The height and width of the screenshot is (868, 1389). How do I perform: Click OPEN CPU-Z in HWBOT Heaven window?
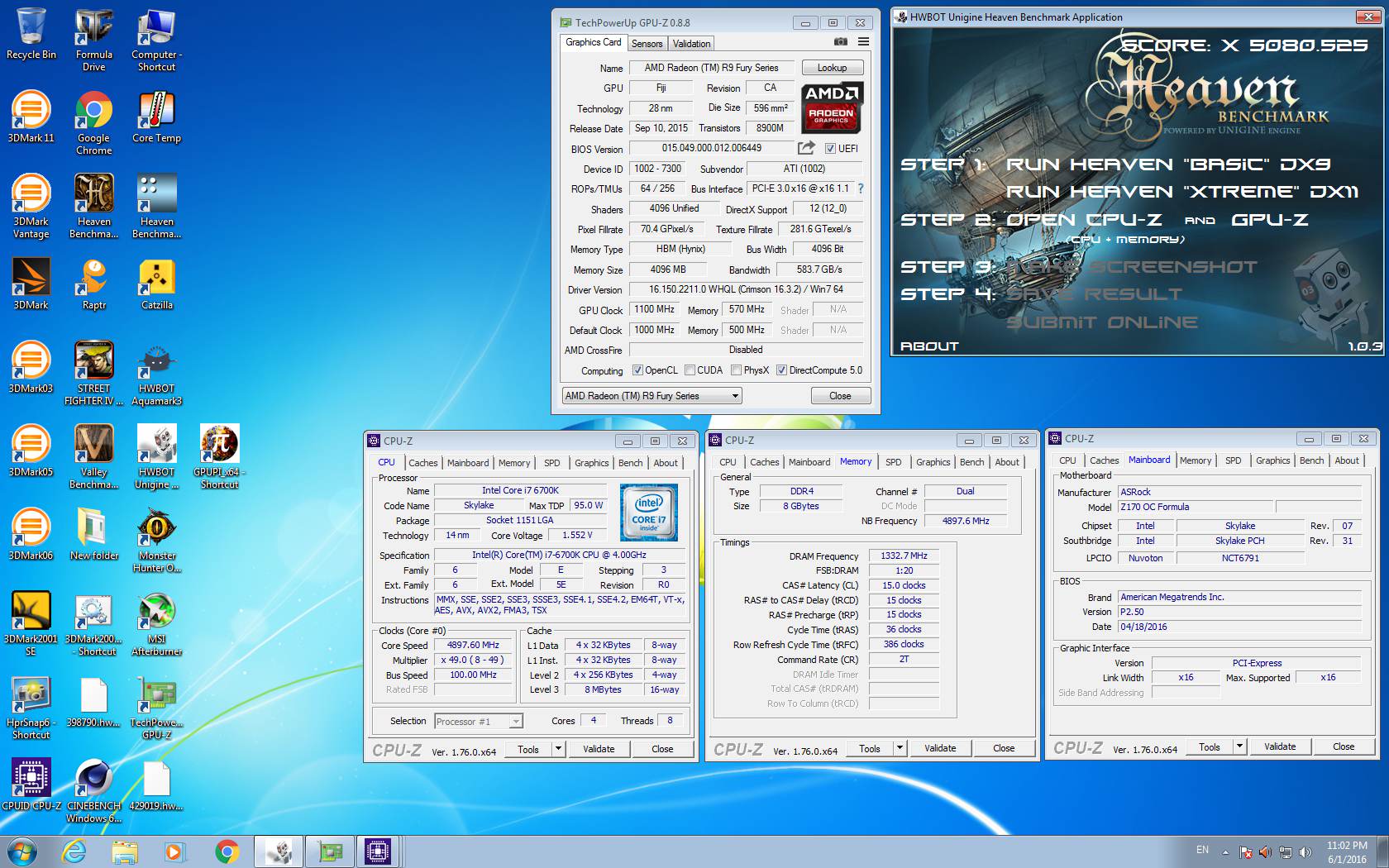[1084, 220]
